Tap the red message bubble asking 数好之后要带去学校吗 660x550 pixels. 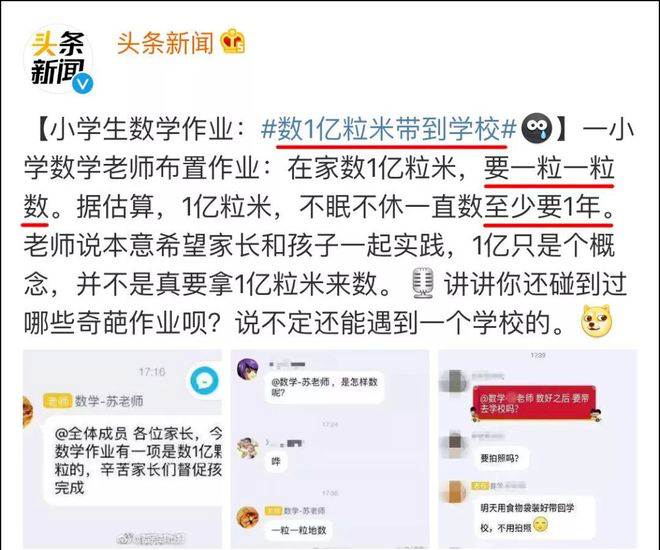point(535,403)
